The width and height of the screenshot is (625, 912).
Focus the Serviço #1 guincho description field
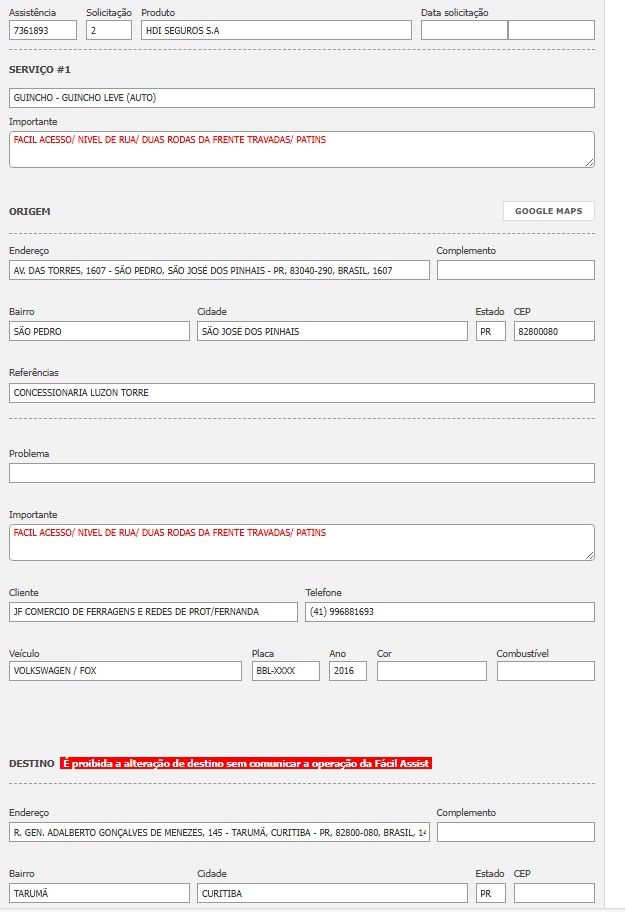point(301,98)
